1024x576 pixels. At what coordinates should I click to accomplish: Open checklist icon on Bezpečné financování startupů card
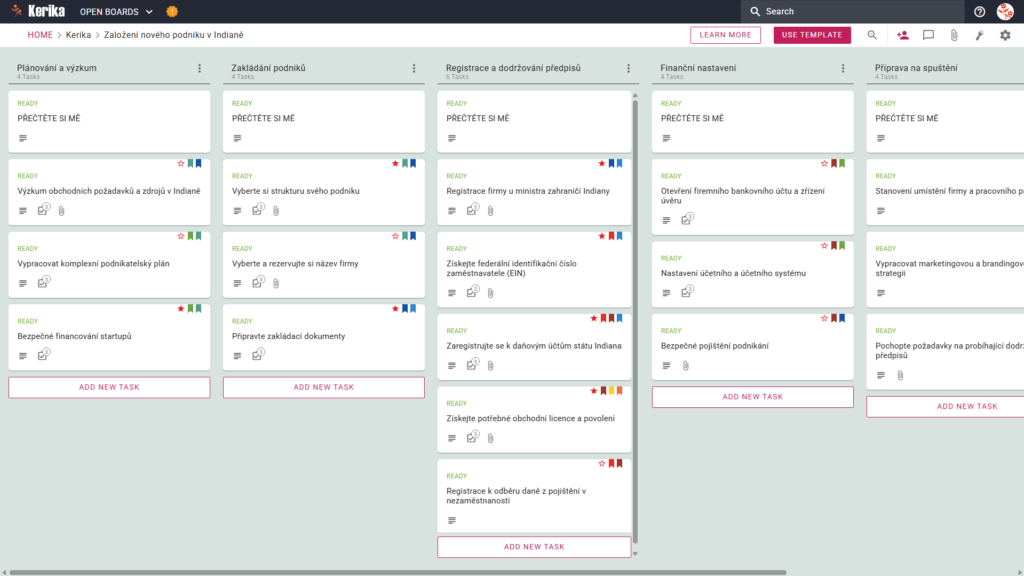(x=43, y=355)
